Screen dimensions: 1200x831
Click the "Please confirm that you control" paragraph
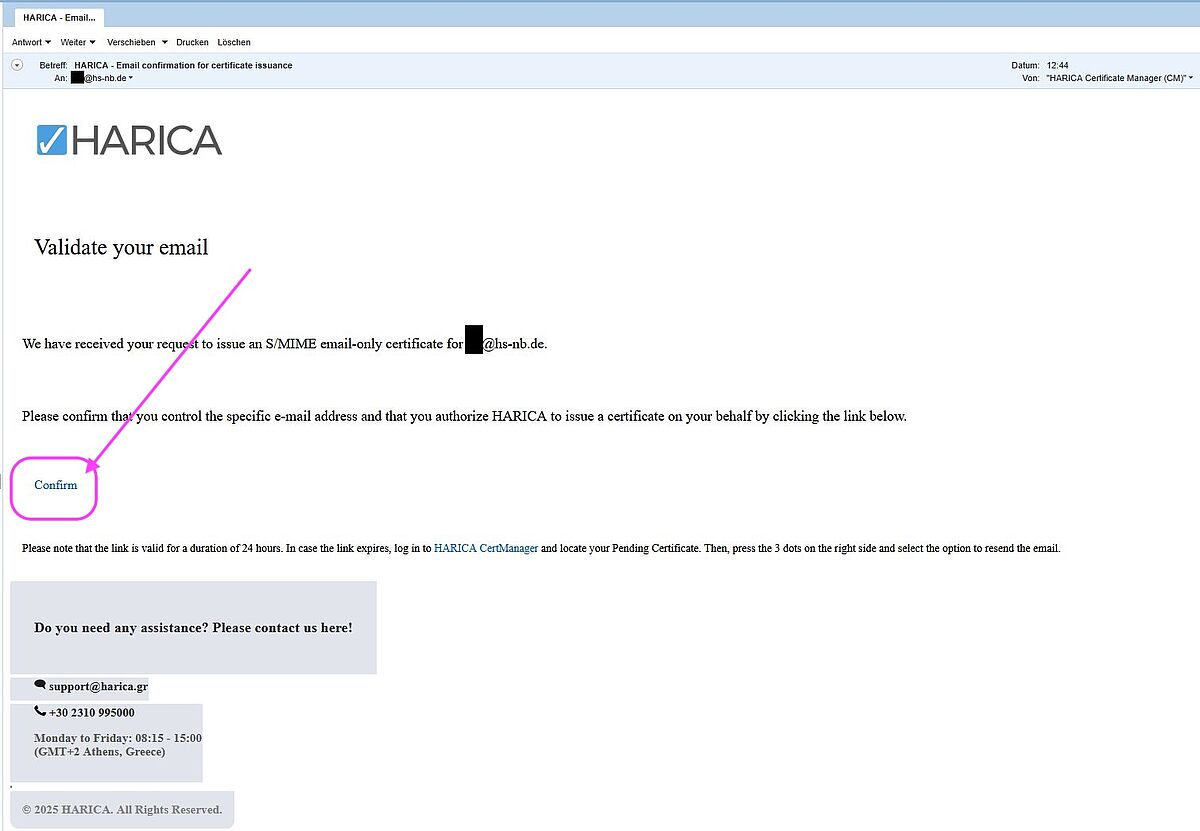[464, 416]
